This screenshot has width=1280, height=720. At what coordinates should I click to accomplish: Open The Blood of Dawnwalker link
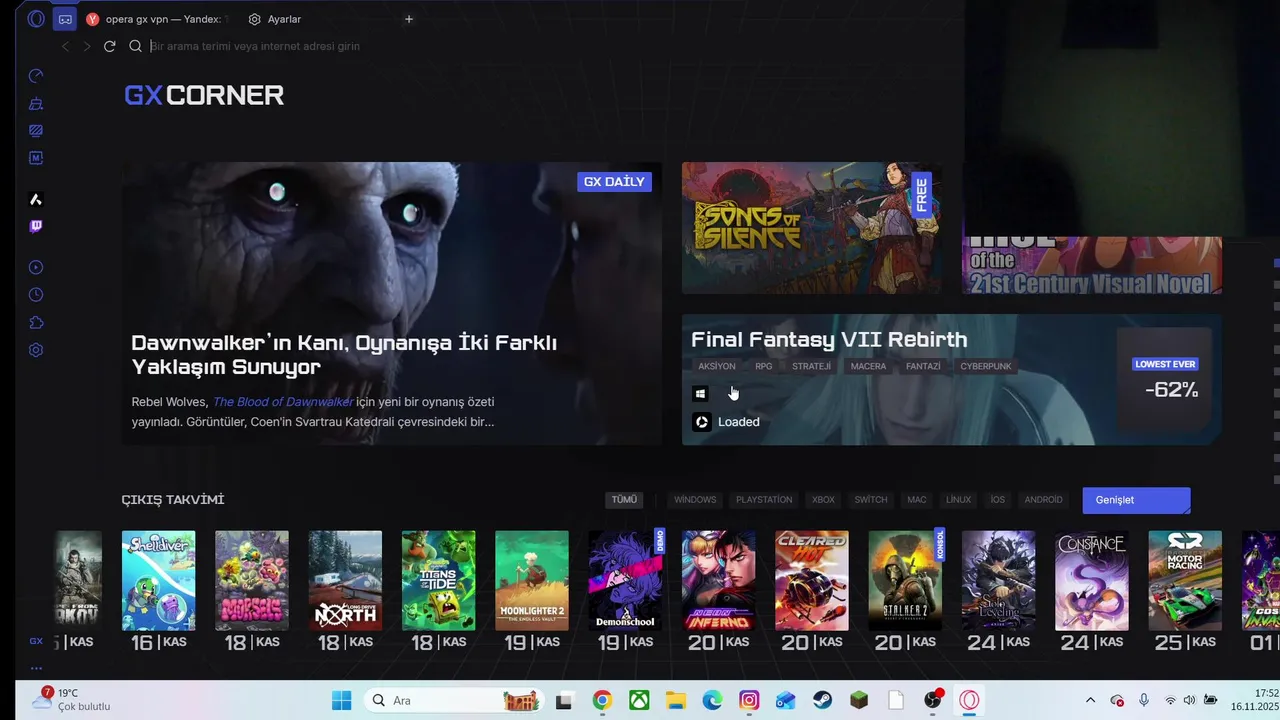(x=283, y=402)
